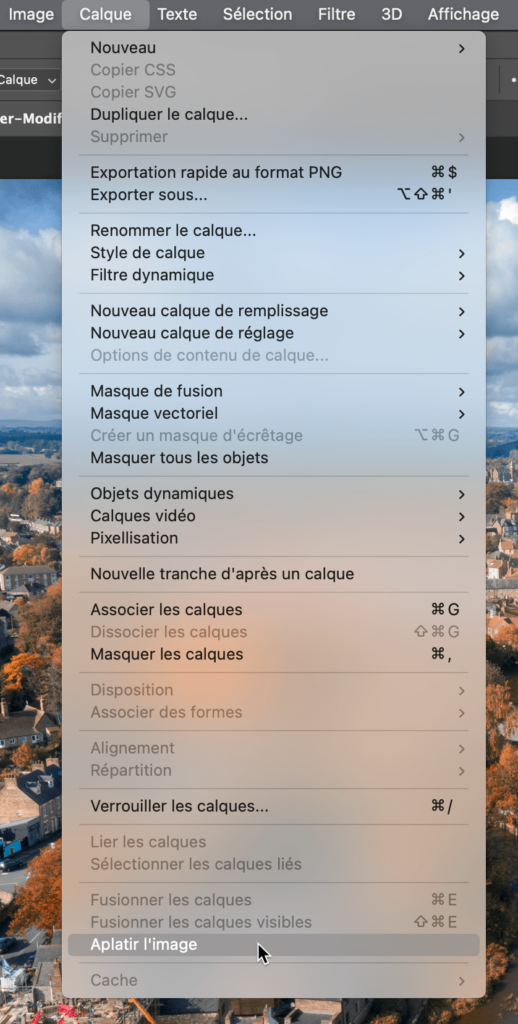Choose Renommer le calque...
This screenshot has width=518, height=1024.
pos(274,231)
